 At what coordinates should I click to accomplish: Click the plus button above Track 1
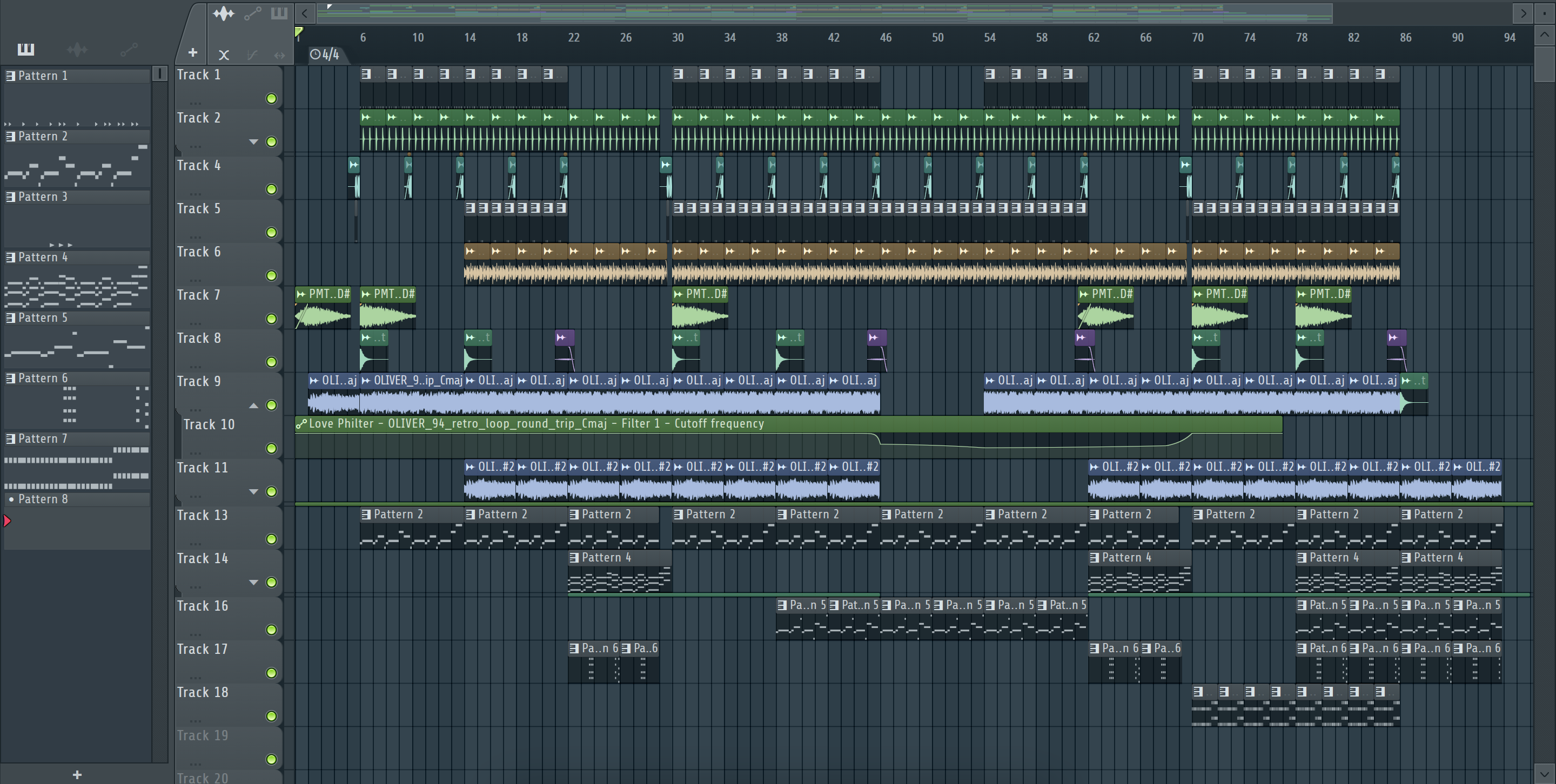(x=193, y=53)
